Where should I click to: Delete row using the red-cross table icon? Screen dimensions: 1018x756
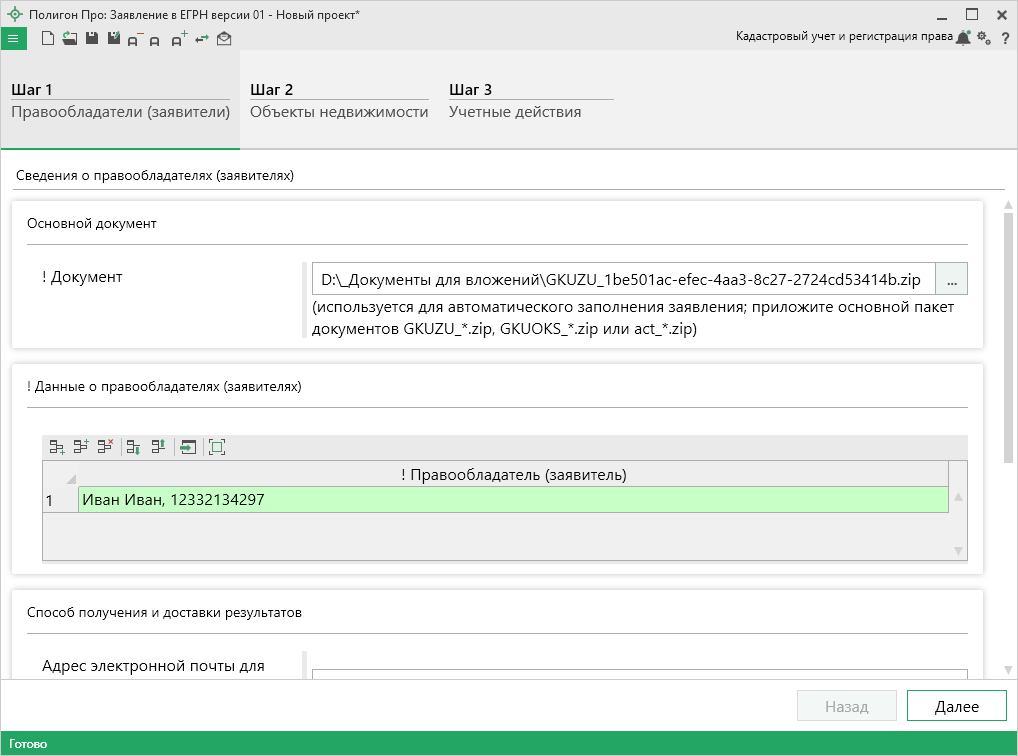tap(105, 447)
